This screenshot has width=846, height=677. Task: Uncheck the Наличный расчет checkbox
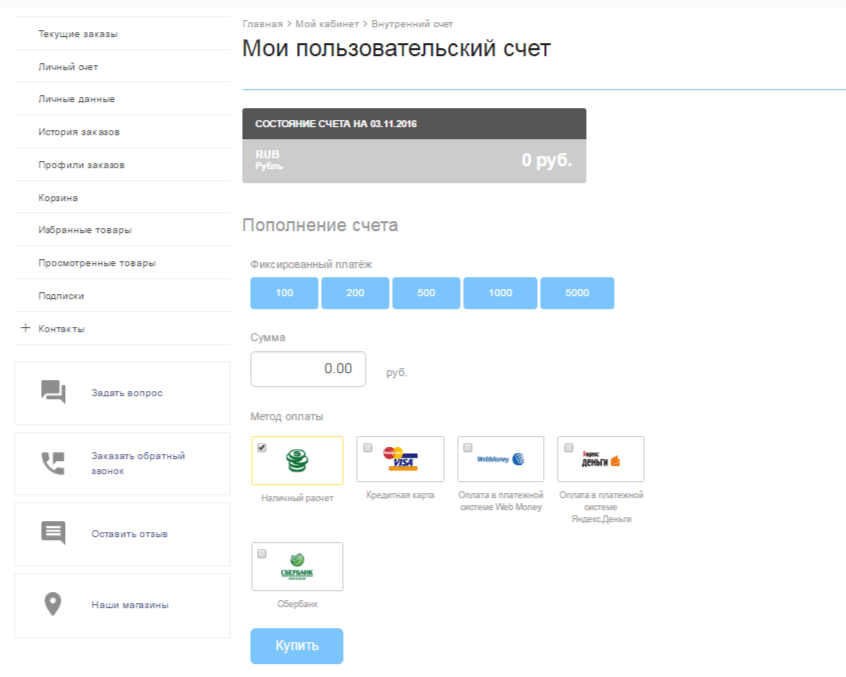click(262, 448)
